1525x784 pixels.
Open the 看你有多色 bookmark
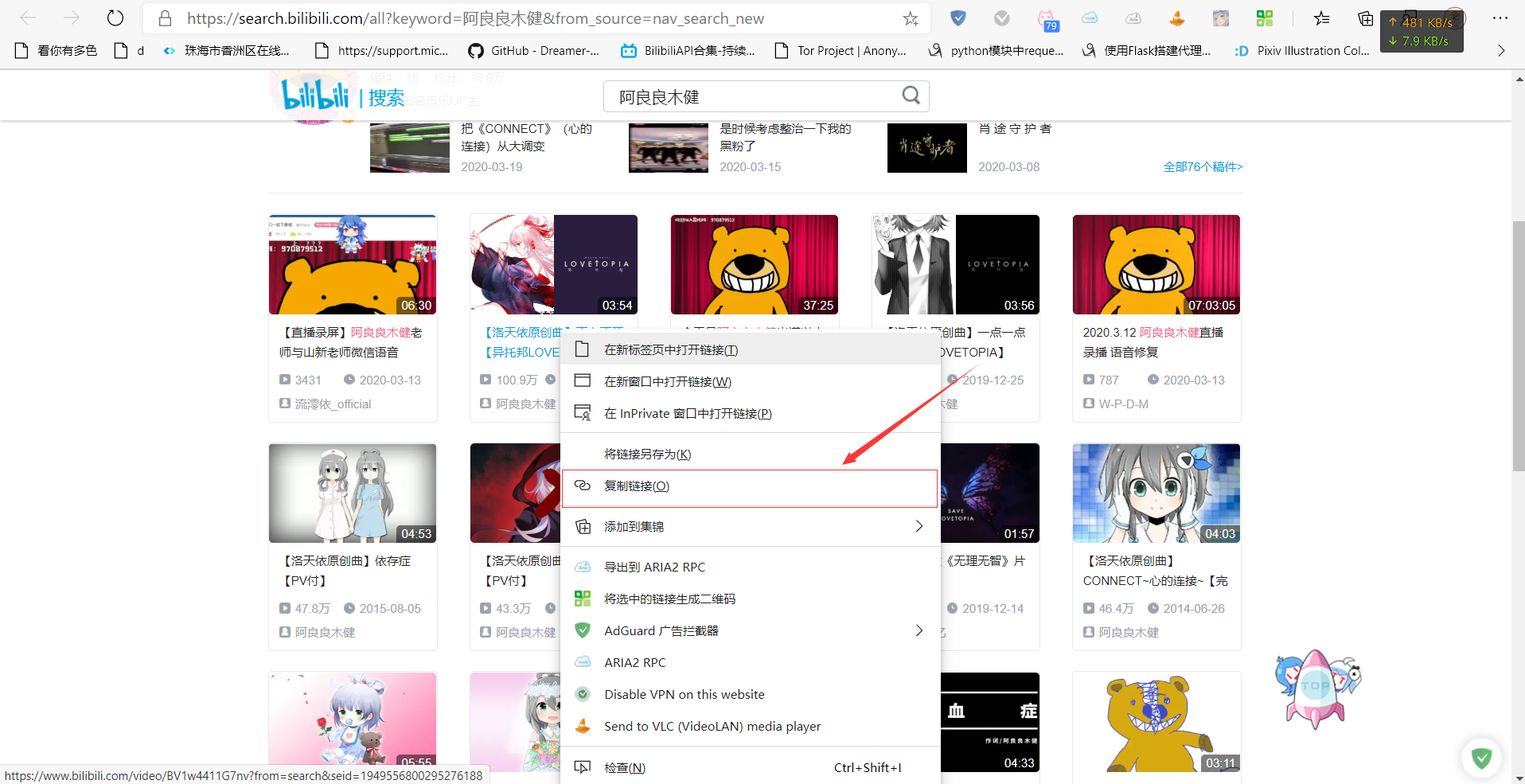(x=57, y=50)
